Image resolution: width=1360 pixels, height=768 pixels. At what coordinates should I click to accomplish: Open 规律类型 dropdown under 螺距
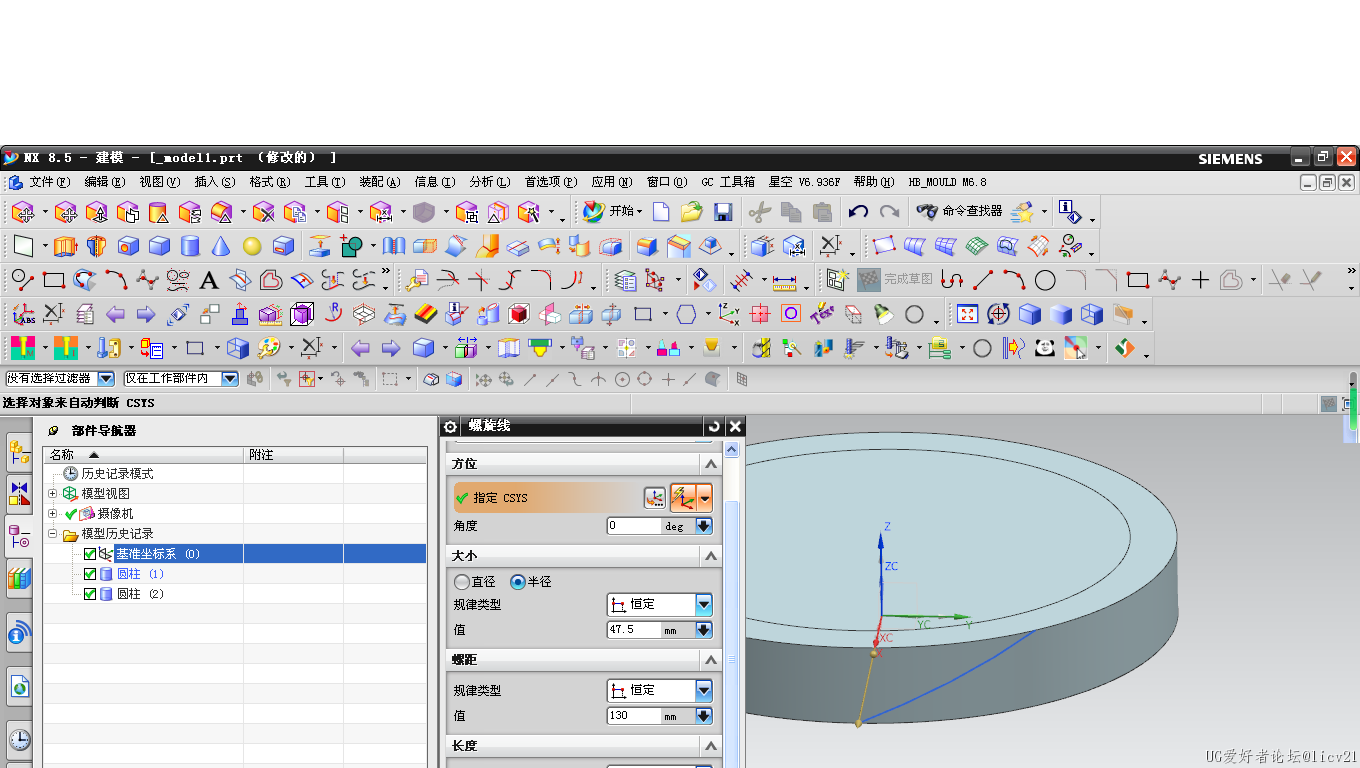pyautogui.click(x=703, y=690)
